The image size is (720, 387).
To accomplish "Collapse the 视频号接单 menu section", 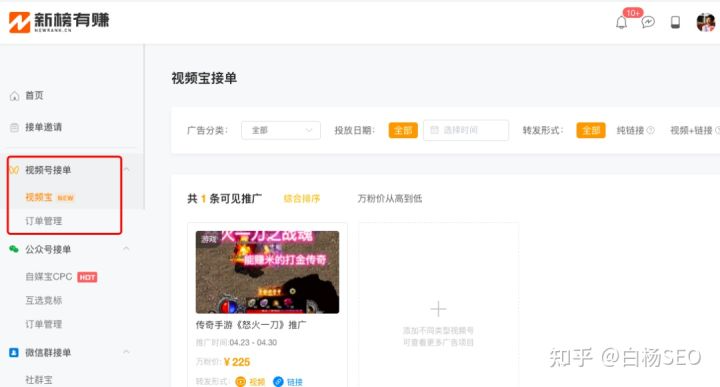I will pos(127,169).
